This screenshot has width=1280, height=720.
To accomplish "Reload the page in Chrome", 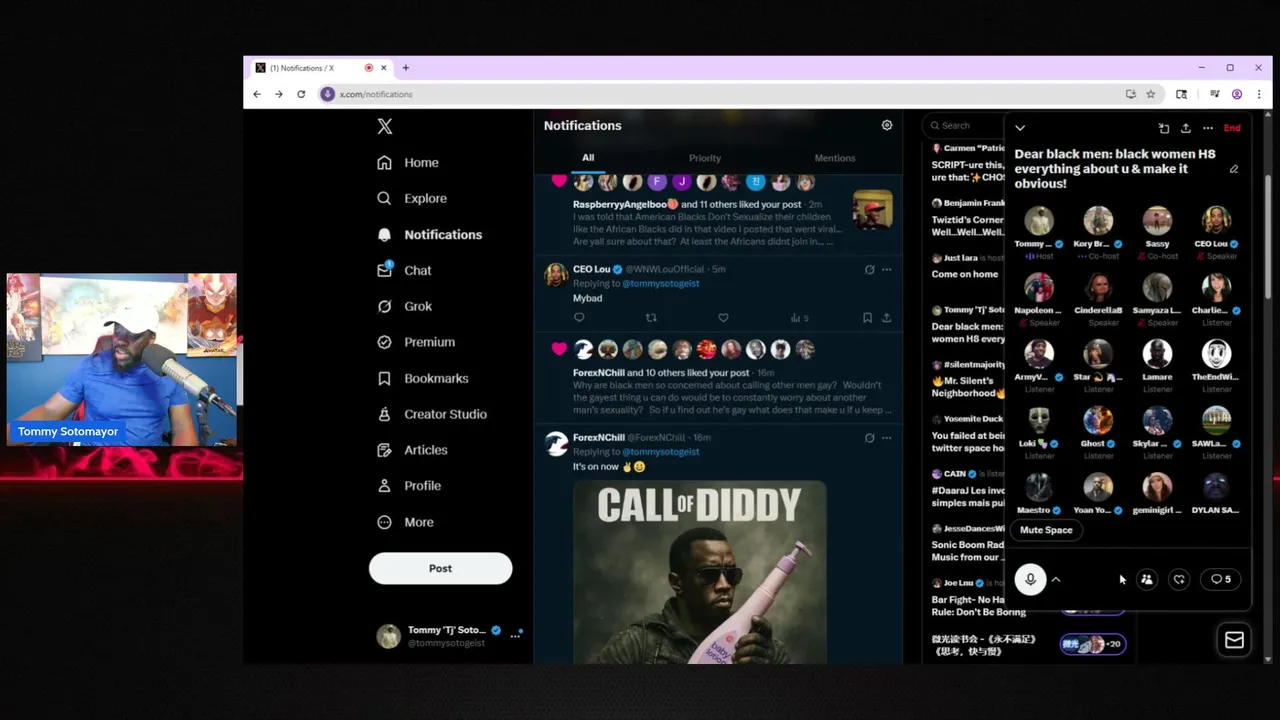I will coord(301,94).
